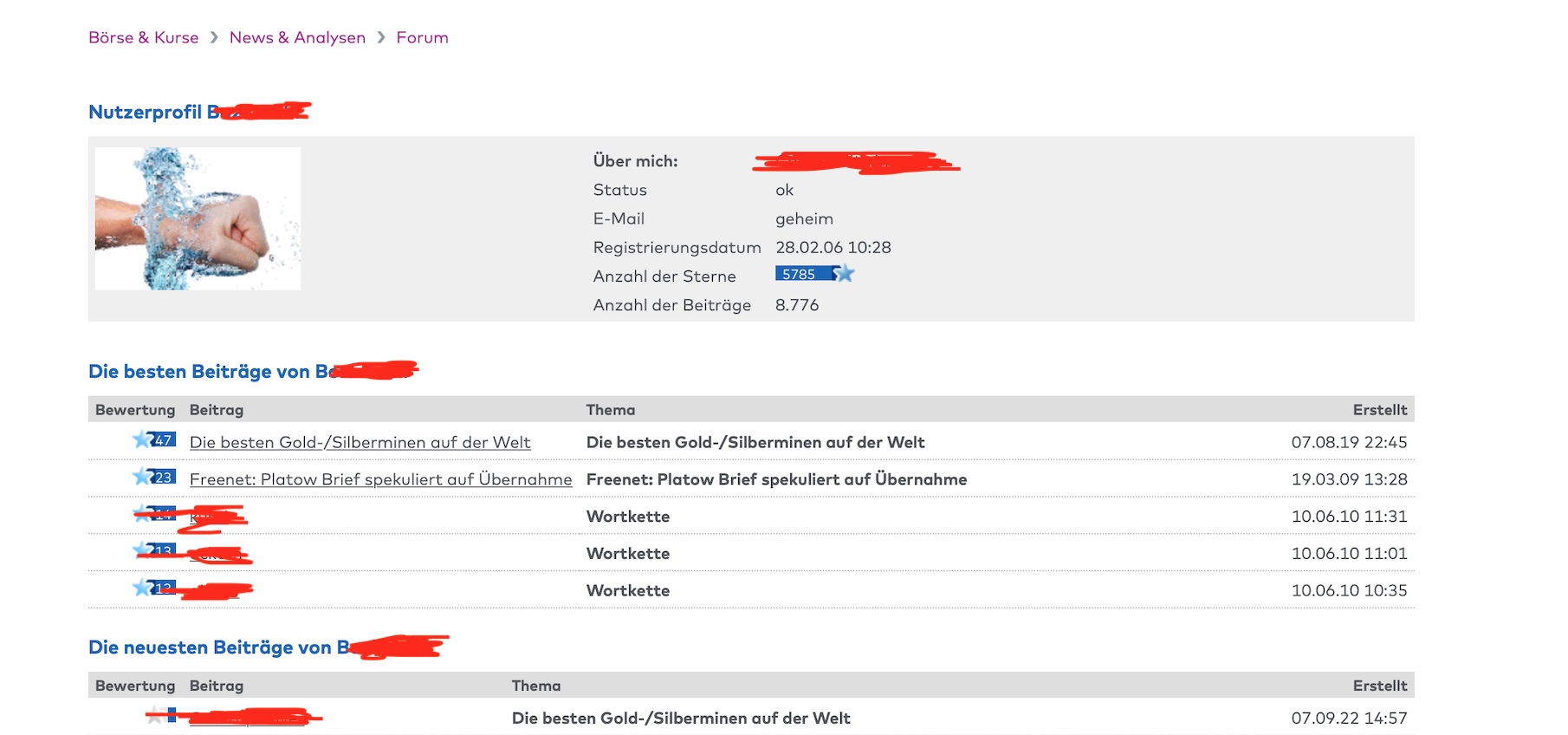
Task: Click the 47-star rating badge icon
Action: [155, 440]
